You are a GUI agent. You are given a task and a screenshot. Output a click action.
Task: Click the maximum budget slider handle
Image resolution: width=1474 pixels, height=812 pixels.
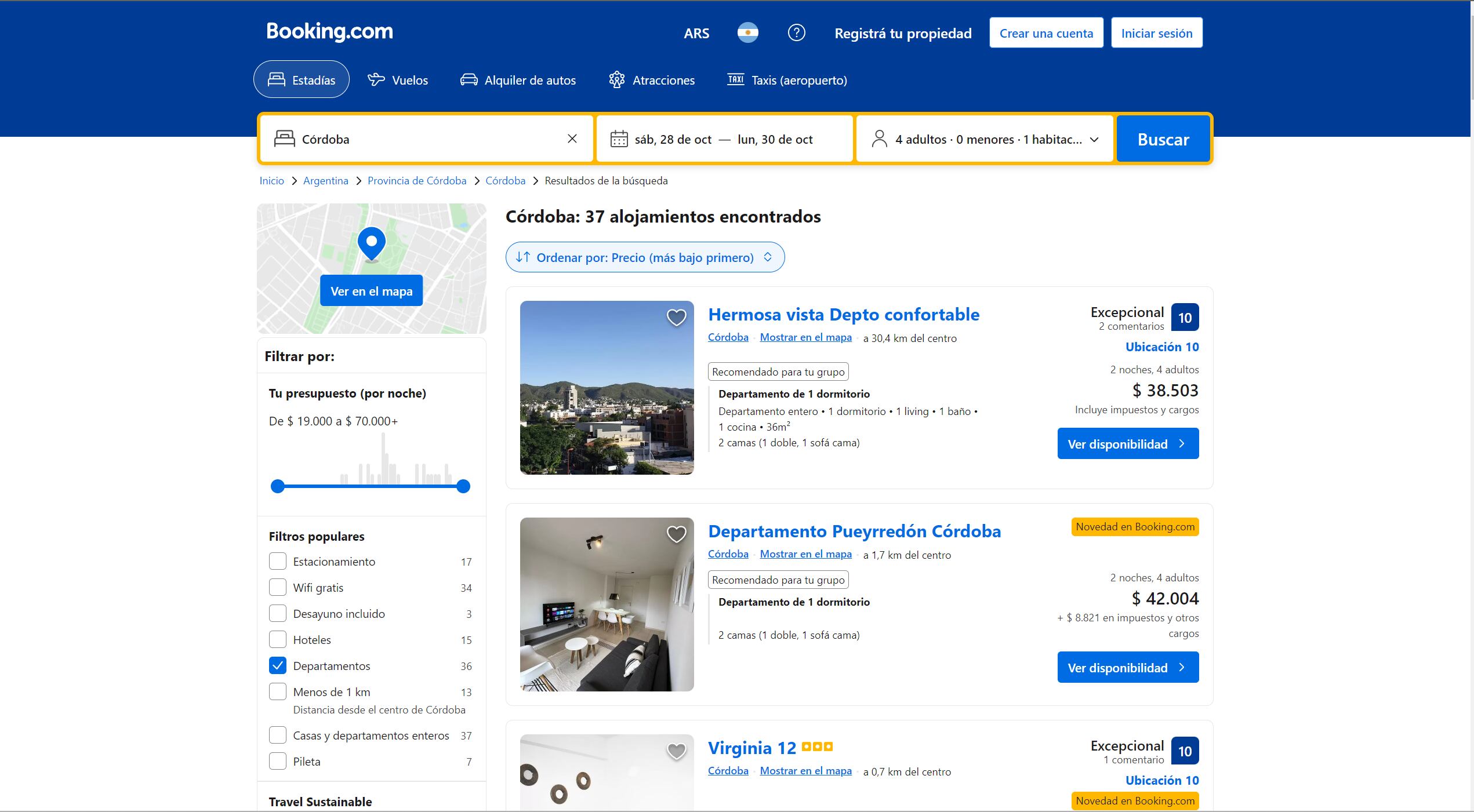coord(463,486)
